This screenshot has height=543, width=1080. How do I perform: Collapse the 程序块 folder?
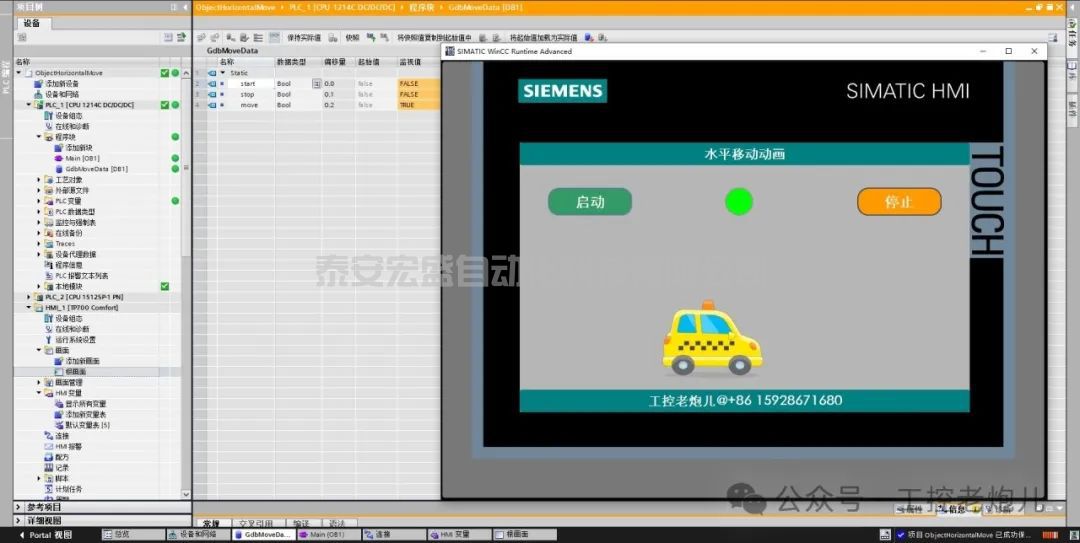39,137
